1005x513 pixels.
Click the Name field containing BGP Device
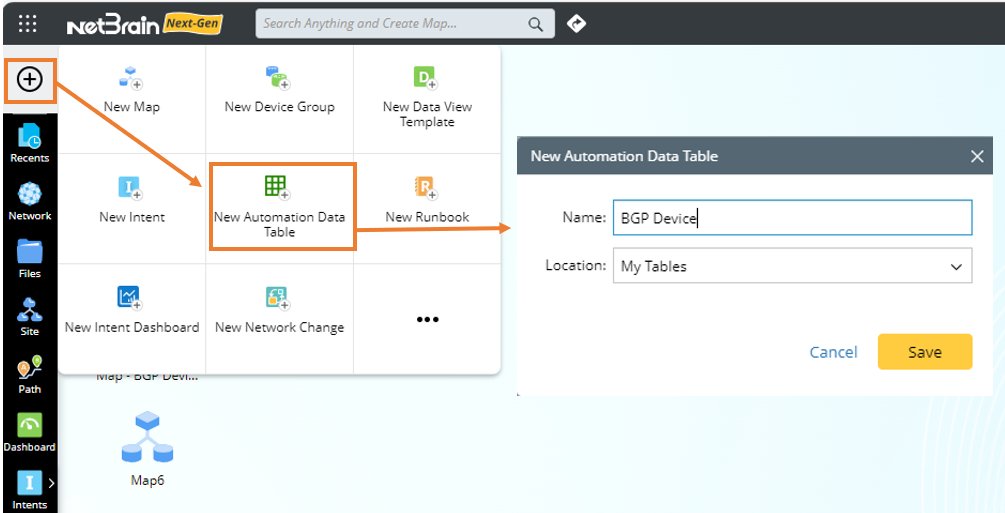point(791,218)
